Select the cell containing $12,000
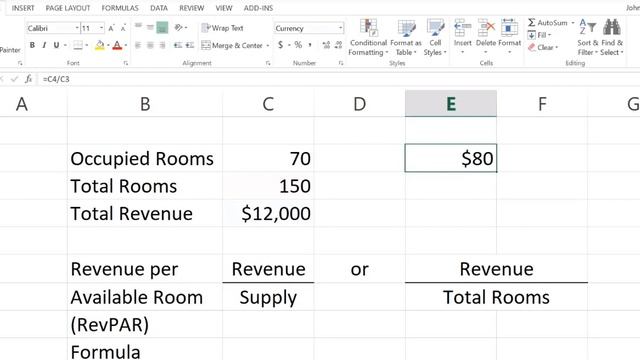The width and height of the screenshot is (640, 360). point(268,213)
